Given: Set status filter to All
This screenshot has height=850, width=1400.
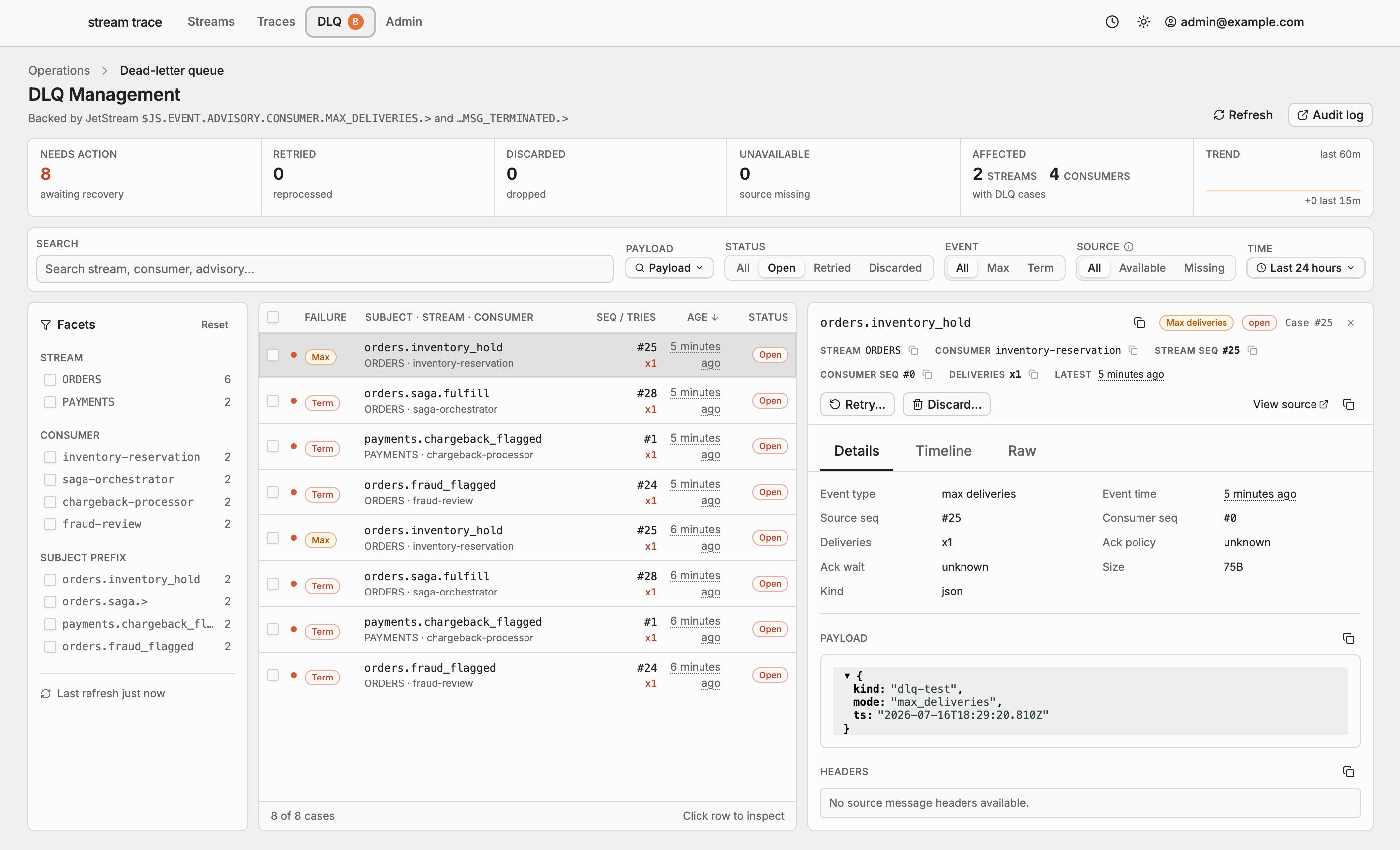Looking at the screenshot, I should tap(743, 268).
